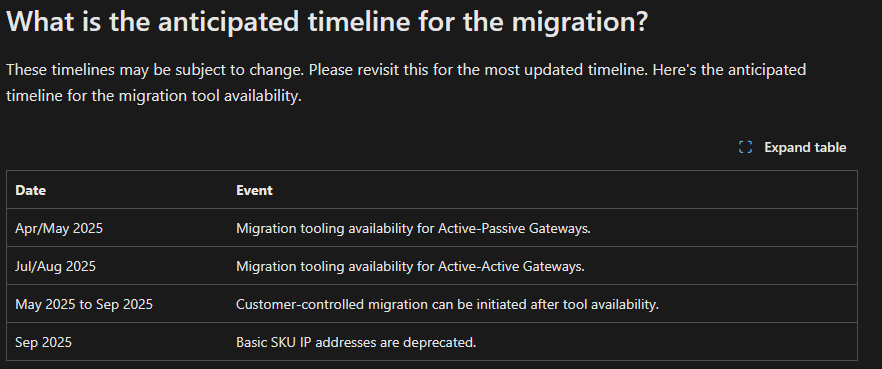Click the Apr/May 2025 date cell

coord(59,228)
